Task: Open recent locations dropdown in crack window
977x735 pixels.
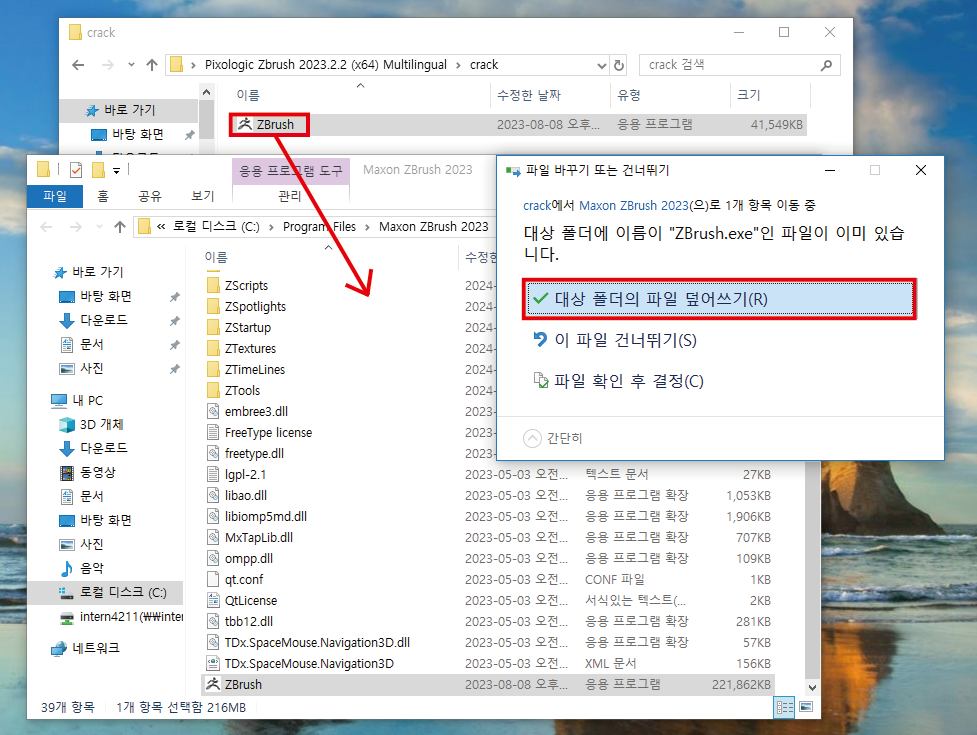Action: (x=131, y=65)
